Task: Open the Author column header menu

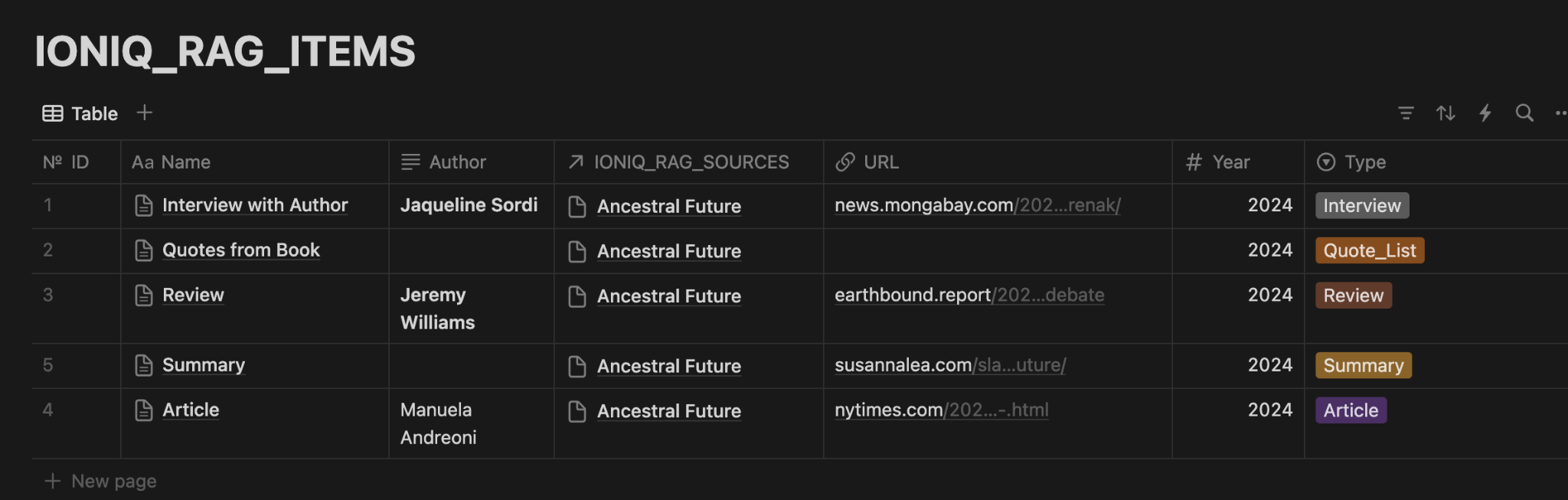Action: [457, 162]
